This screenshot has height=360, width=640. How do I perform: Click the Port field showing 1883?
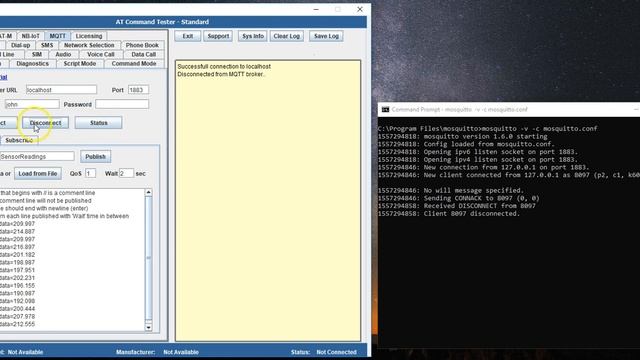click(138, 90)
